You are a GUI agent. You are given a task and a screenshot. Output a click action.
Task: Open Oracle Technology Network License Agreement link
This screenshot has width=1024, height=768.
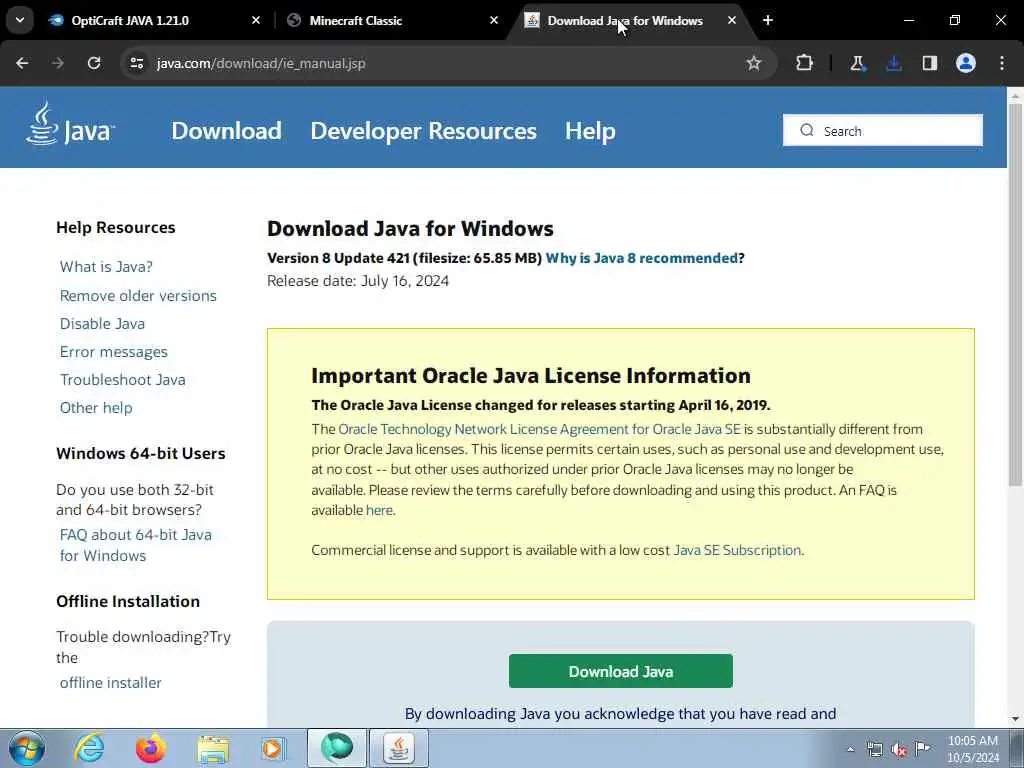[x=539, y=429]
